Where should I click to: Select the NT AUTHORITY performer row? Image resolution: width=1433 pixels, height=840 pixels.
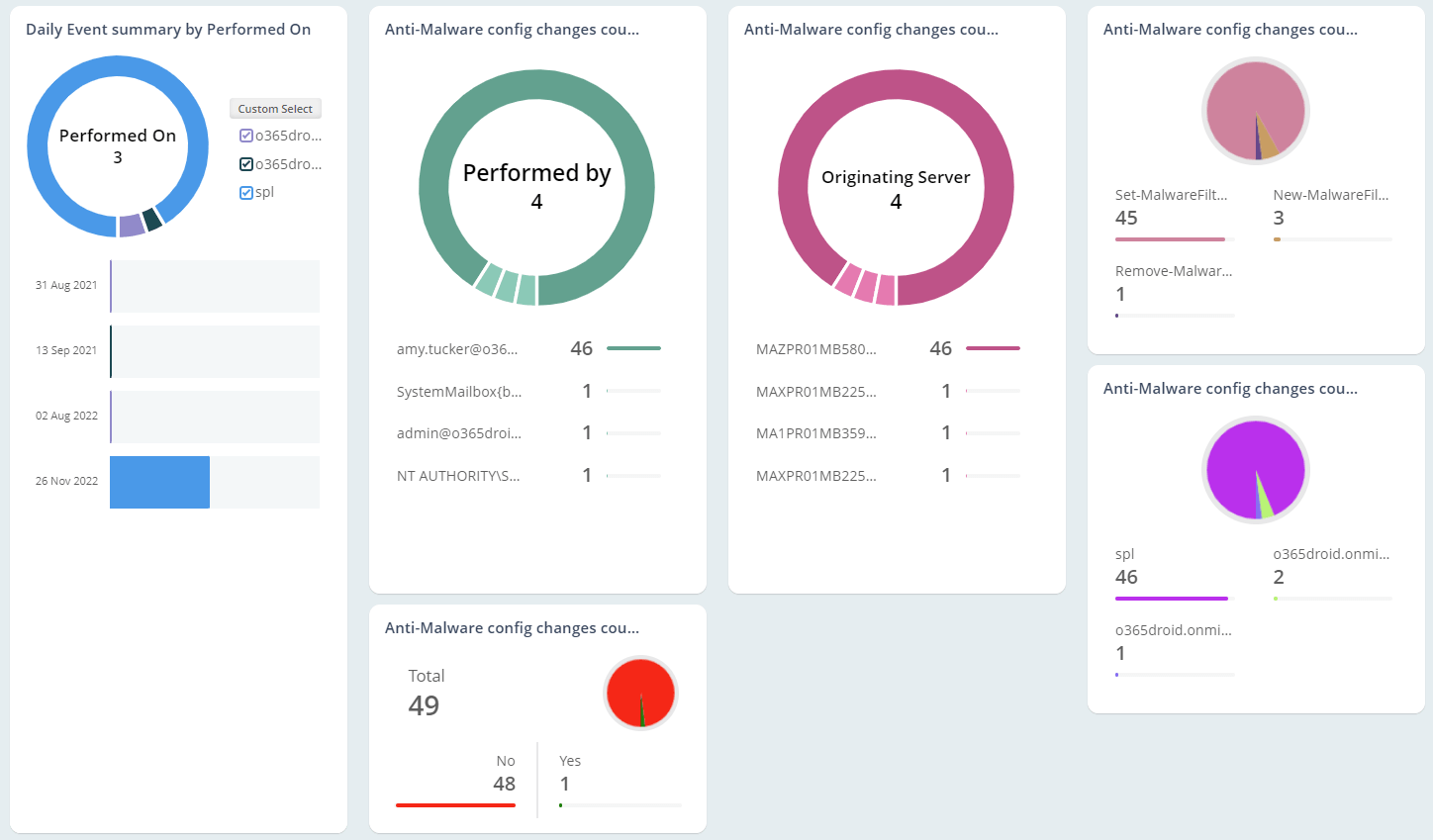458,476
